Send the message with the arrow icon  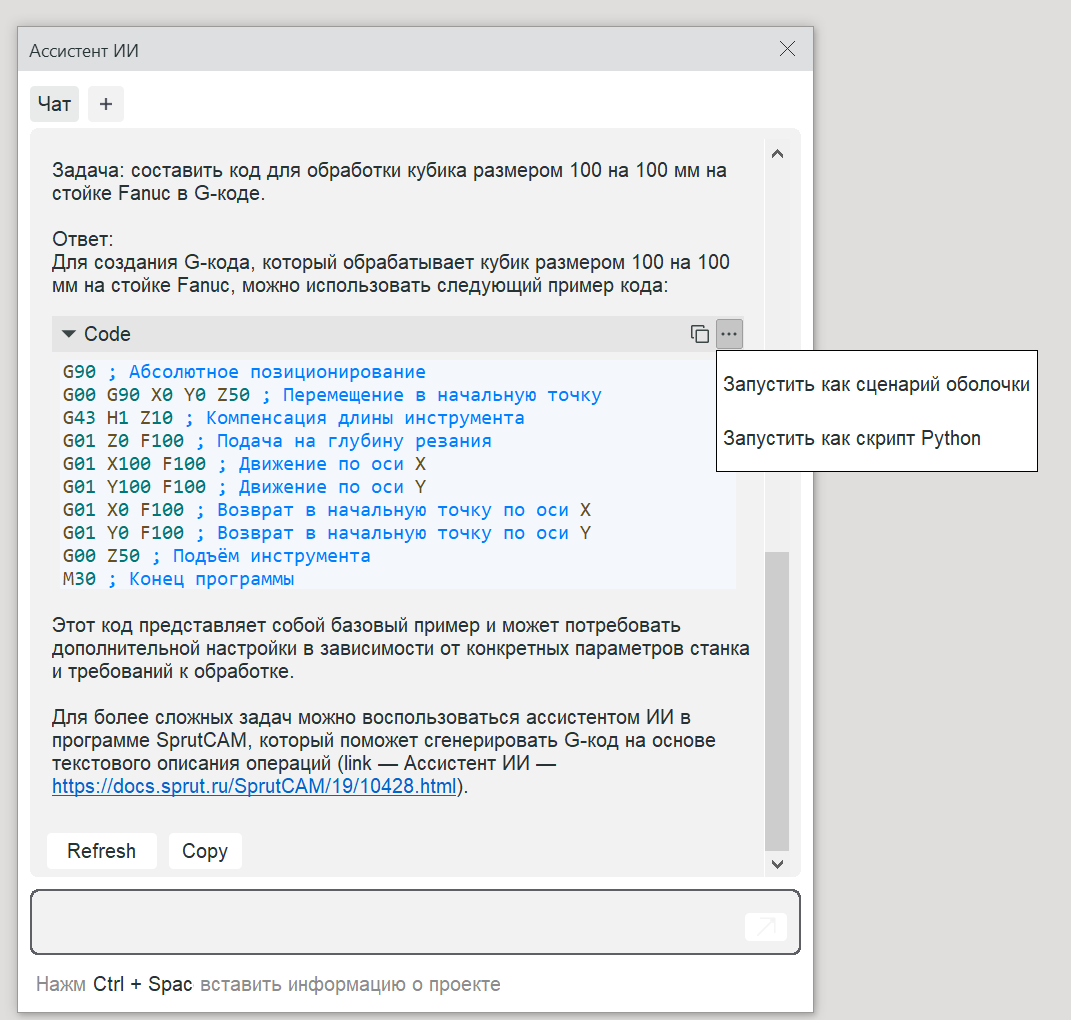coord(765,927)
